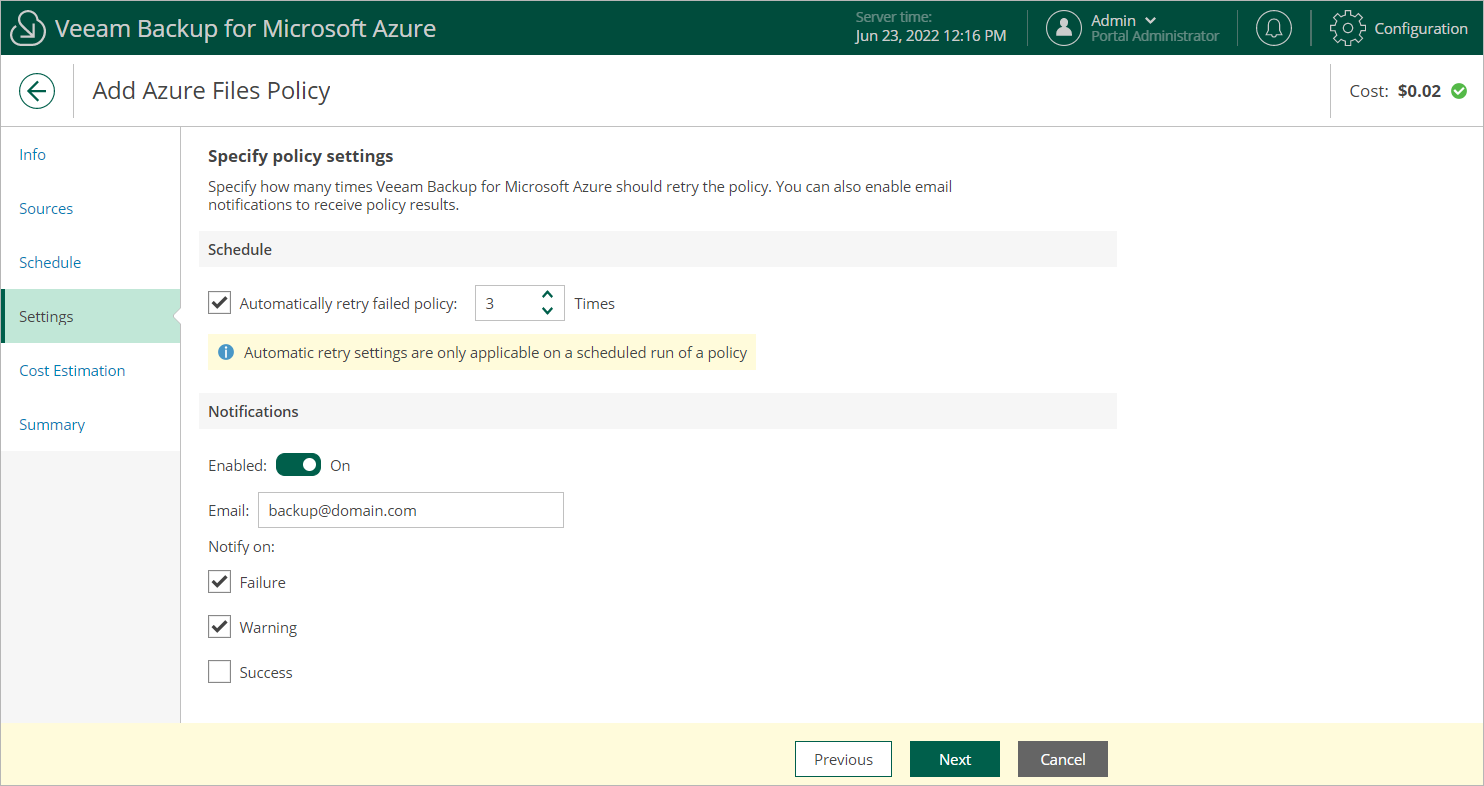Click the green cost status checkmark
Viewport: 1484px width, 786px height.
pyautogui.click(x=1459, y=91)
